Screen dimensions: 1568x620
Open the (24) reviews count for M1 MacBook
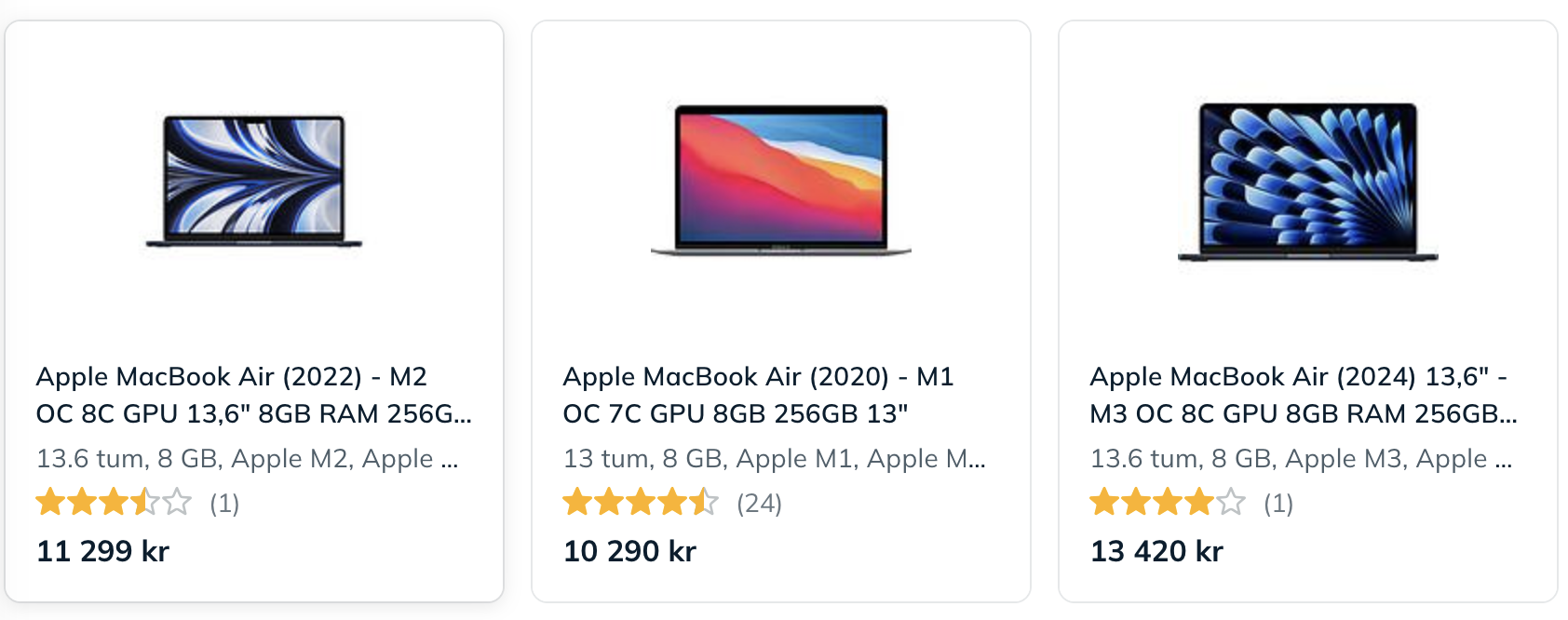pyautogui.click(x=759, y=504)
